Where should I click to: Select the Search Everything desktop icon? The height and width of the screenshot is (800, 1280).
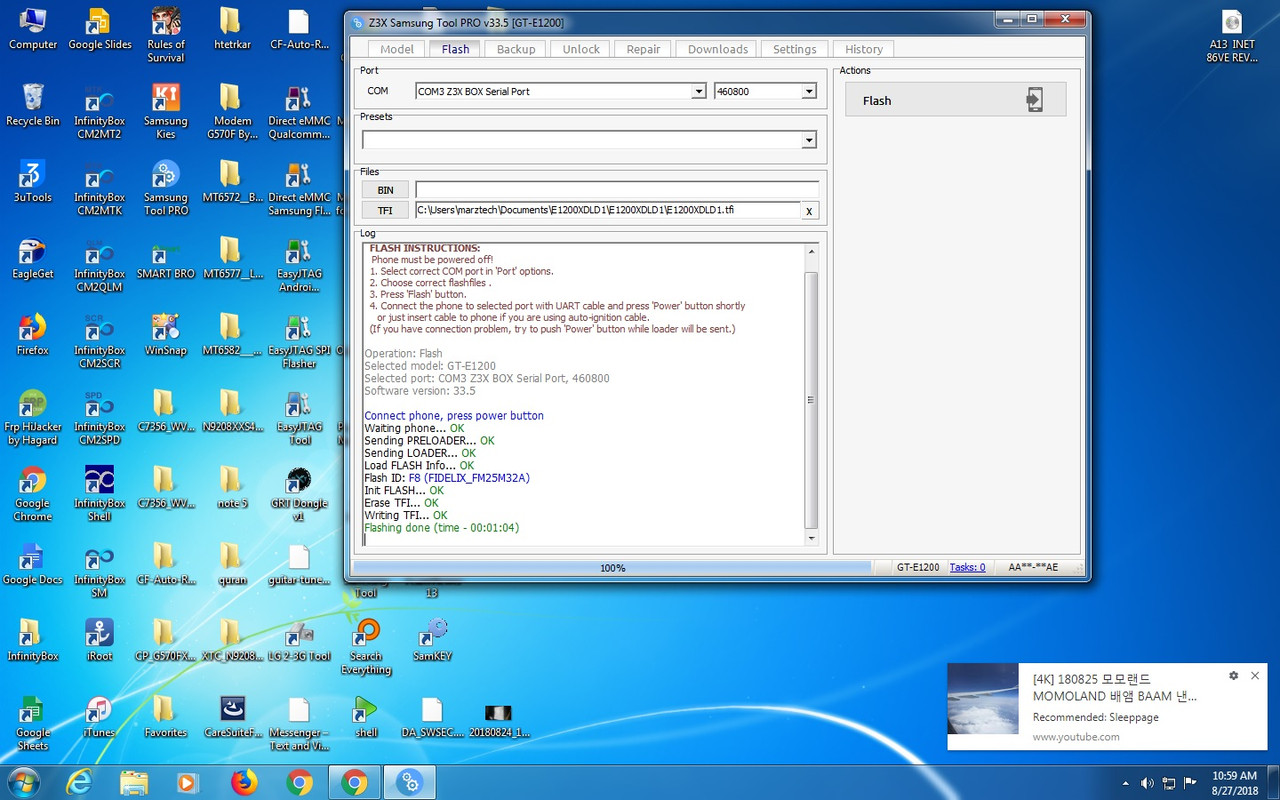pyautogui.click(x=366, y=648)
